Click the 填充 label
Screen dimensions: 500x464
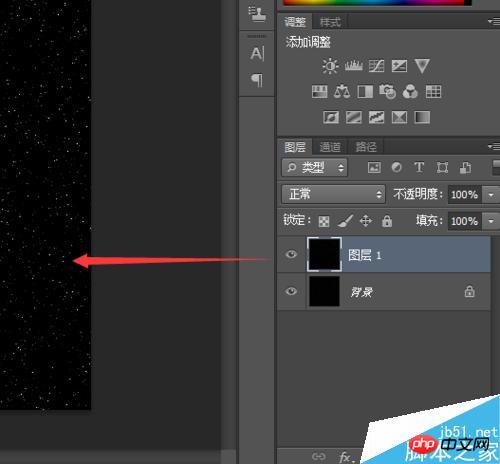429,220
